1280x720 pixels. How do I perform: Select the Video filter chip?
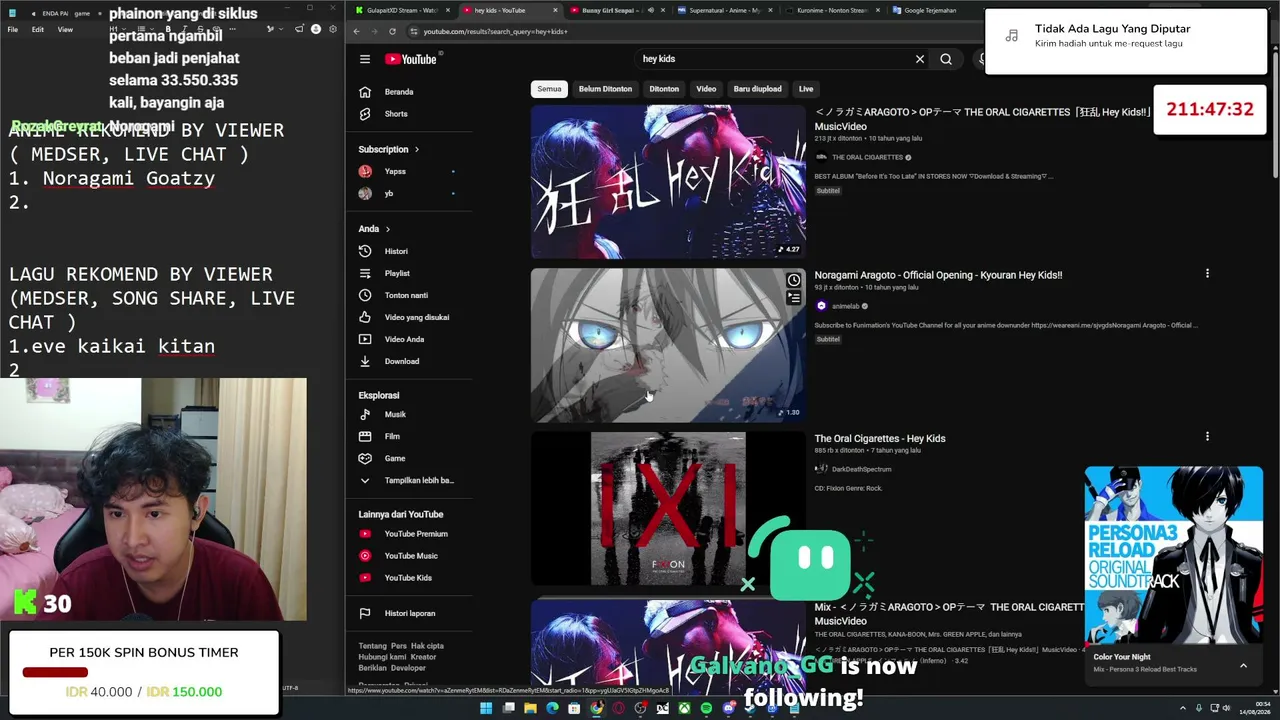(706, 89)
